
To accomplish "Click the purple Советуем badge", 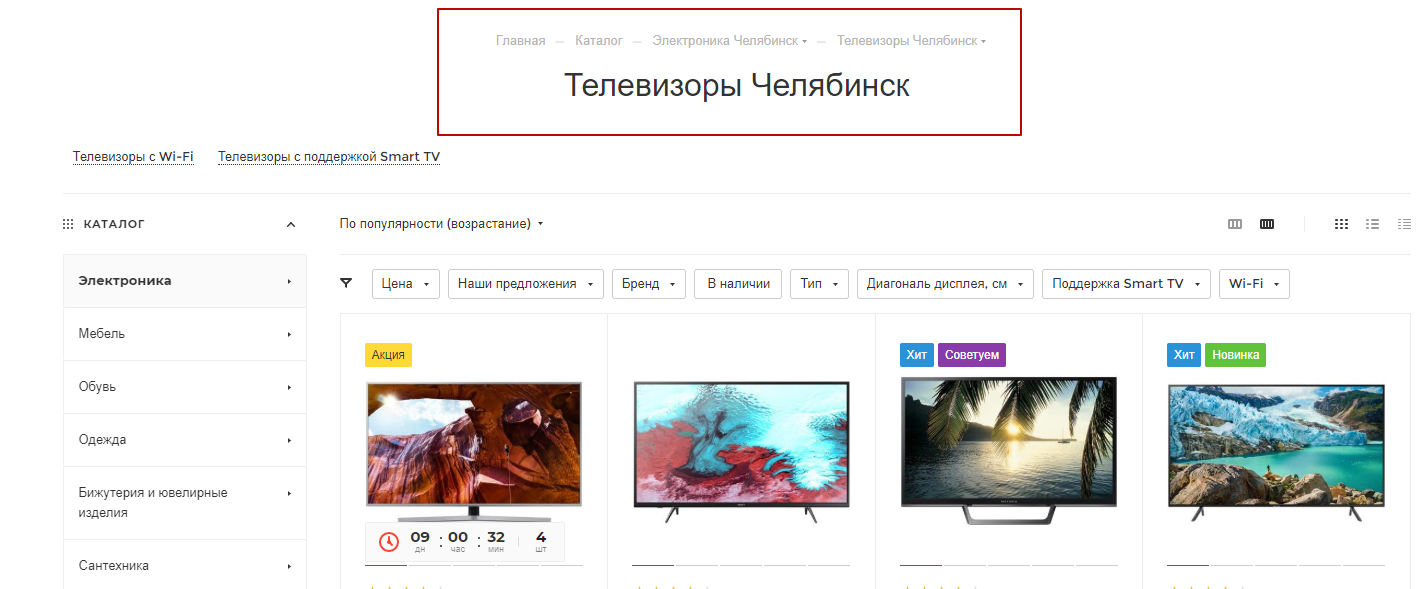I will [971, 355].
